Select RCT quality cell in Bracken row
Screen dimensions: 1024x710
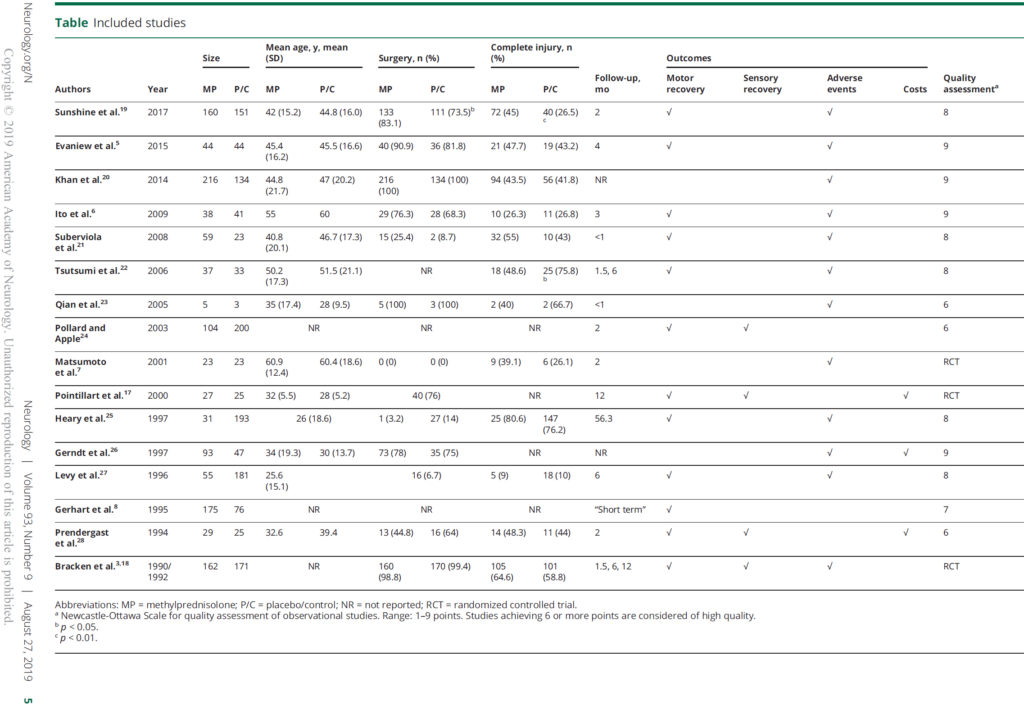951,566
